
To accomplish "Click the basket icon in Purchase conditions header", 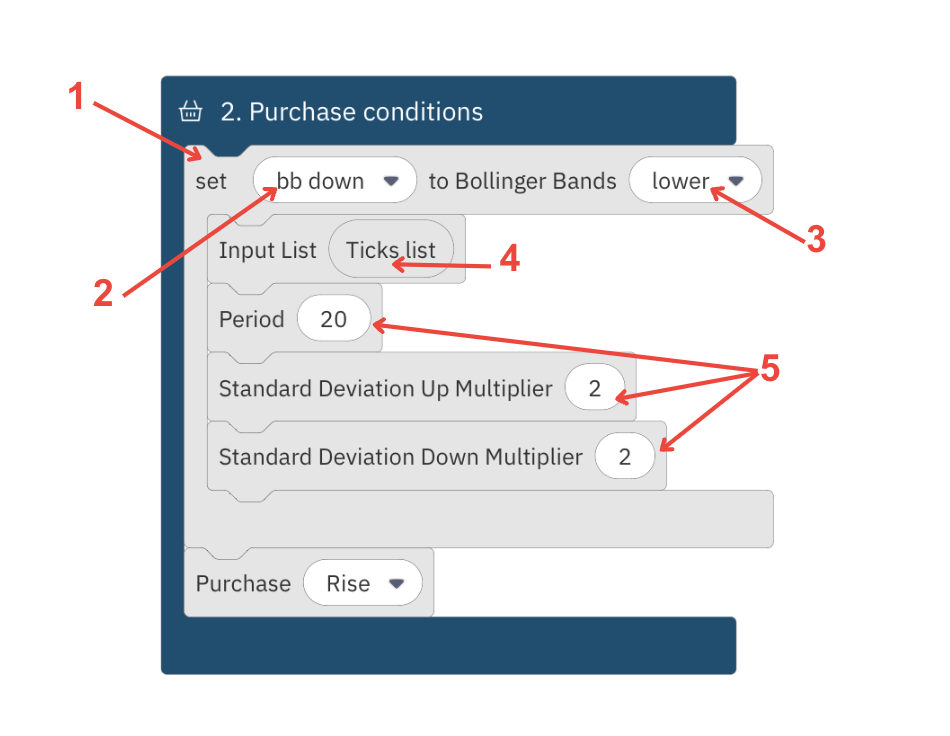I will 190,112.
